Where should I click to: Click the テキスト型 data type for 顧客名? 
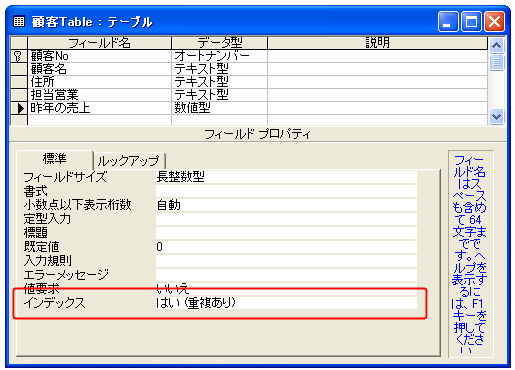pos(219,69)
